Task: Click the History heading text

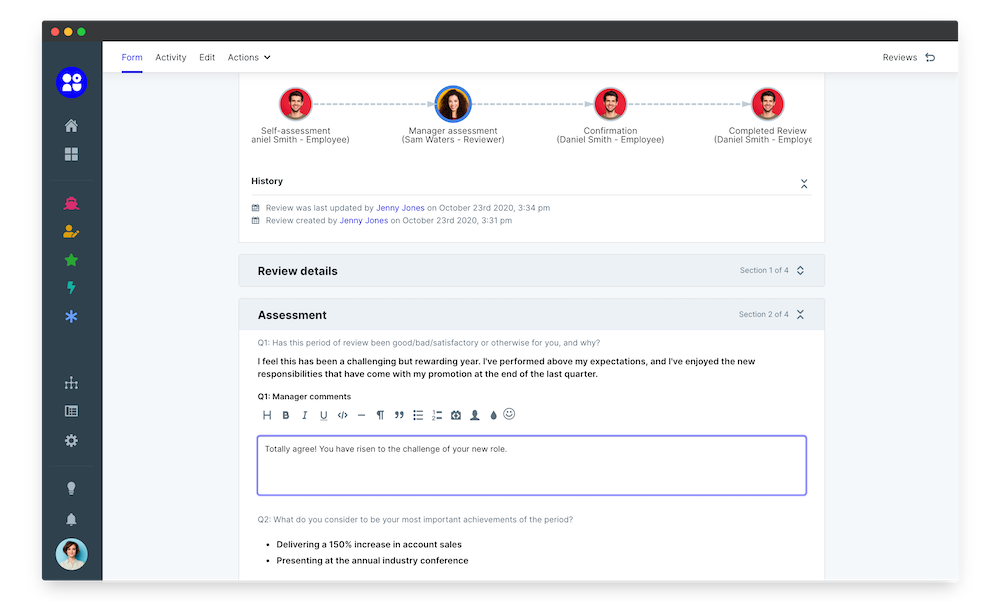Action: (267, 181)
